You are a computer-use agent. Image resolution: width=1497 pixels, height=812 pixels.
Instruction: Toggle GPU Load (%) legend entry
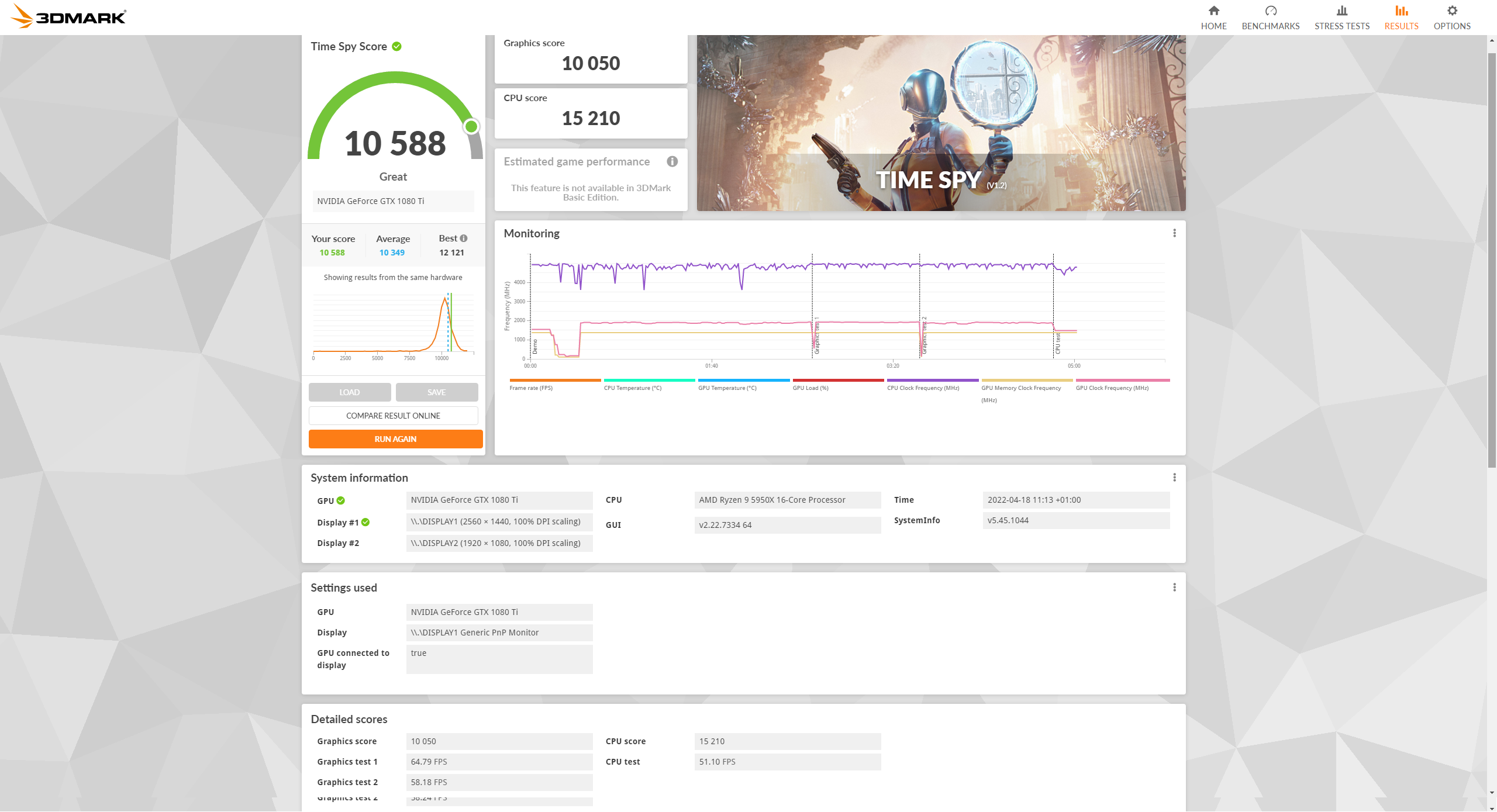pos(837,385)
